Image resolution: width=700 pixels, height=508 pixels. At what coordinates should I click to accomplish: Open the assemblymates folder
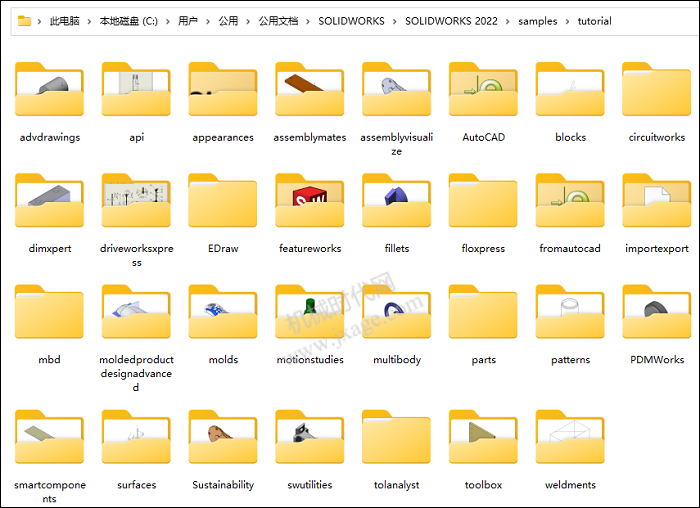310,89
